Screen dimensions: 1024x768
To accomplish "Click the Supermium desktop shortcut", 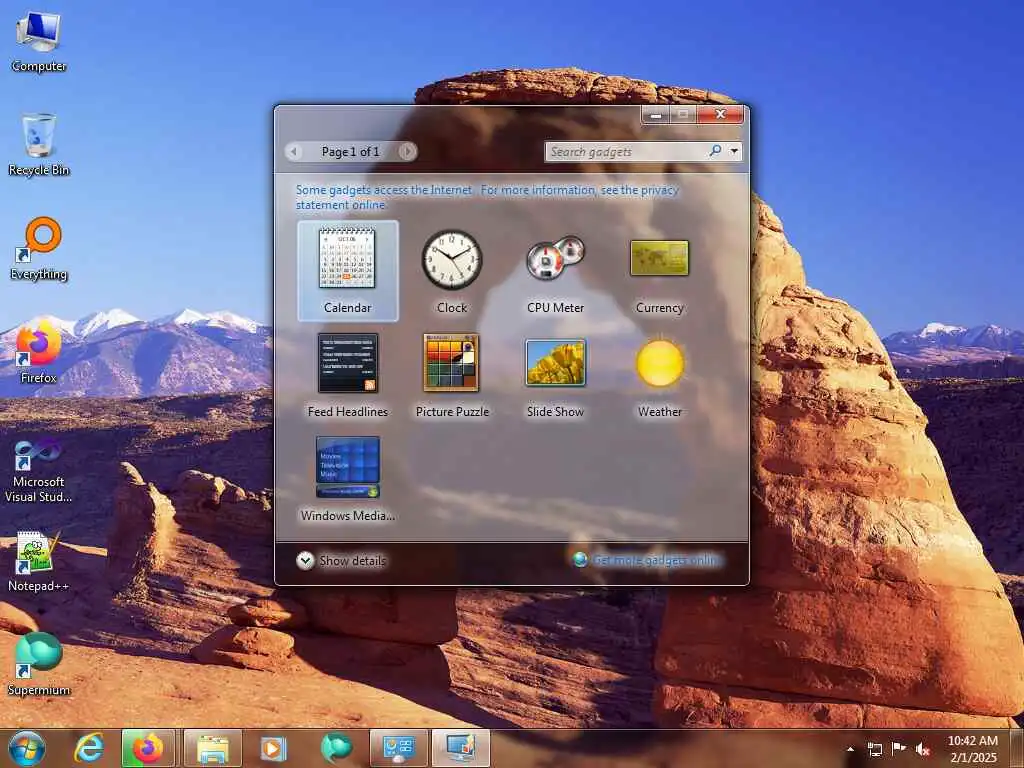I will tap(39, 665).
